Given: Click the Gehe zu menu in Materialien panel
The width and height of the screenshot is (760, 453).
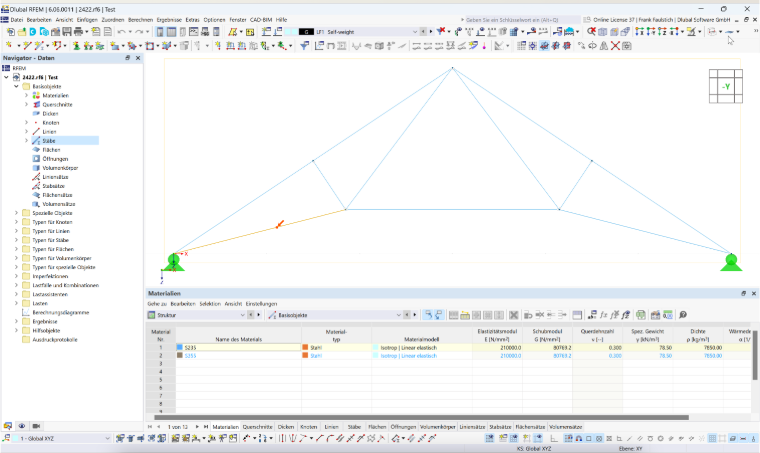Looking at the screenshot, I should click(157, 304).
